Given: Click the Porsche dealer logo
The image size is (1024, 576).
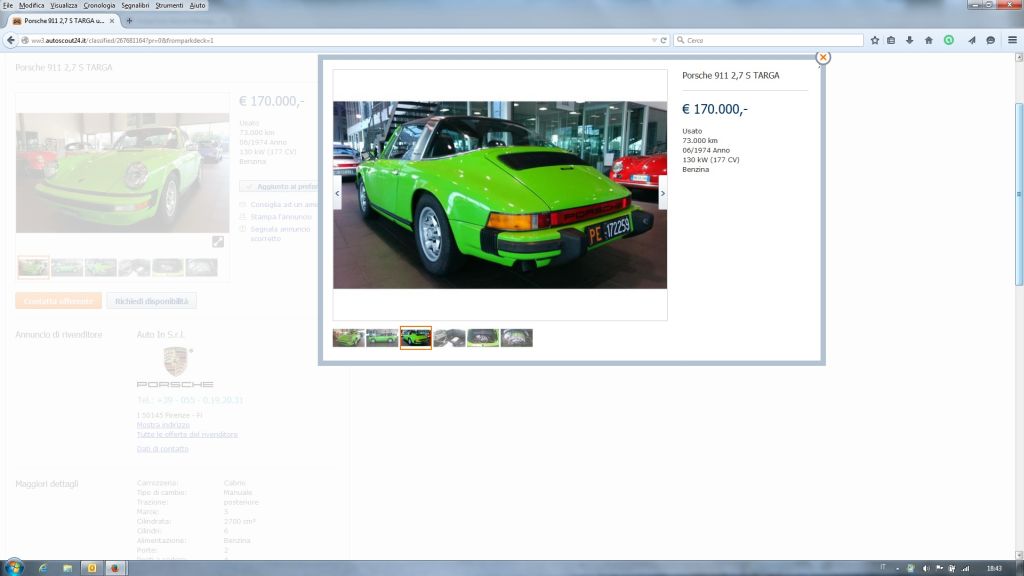Looking at the screenshot, I should coord(175,367).
